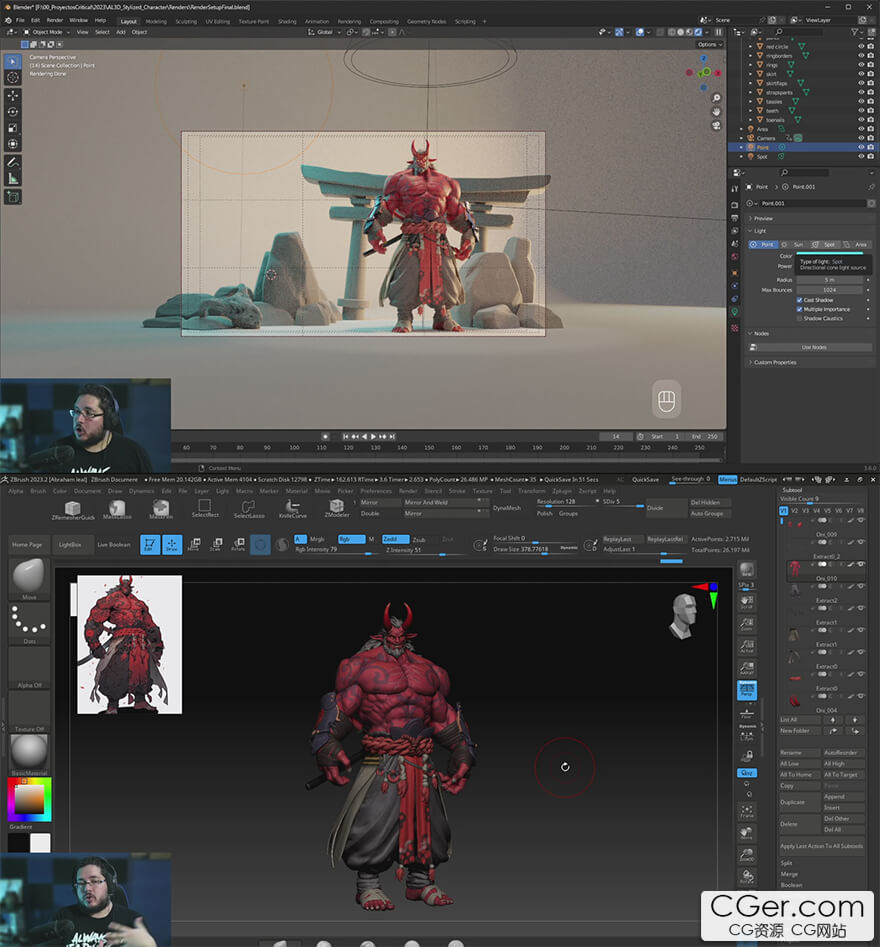Open Blender's File menu

coord(20,20)
